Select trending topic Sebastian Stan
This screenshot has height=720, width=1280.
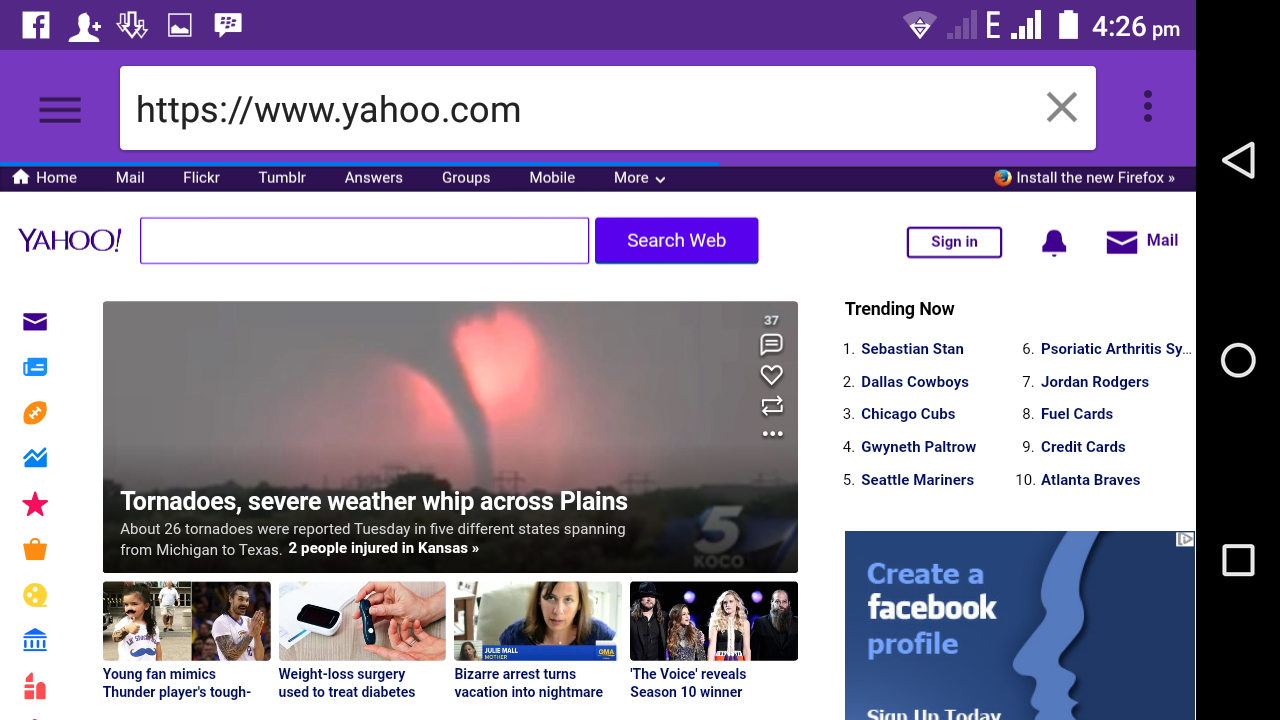point(912,349)
